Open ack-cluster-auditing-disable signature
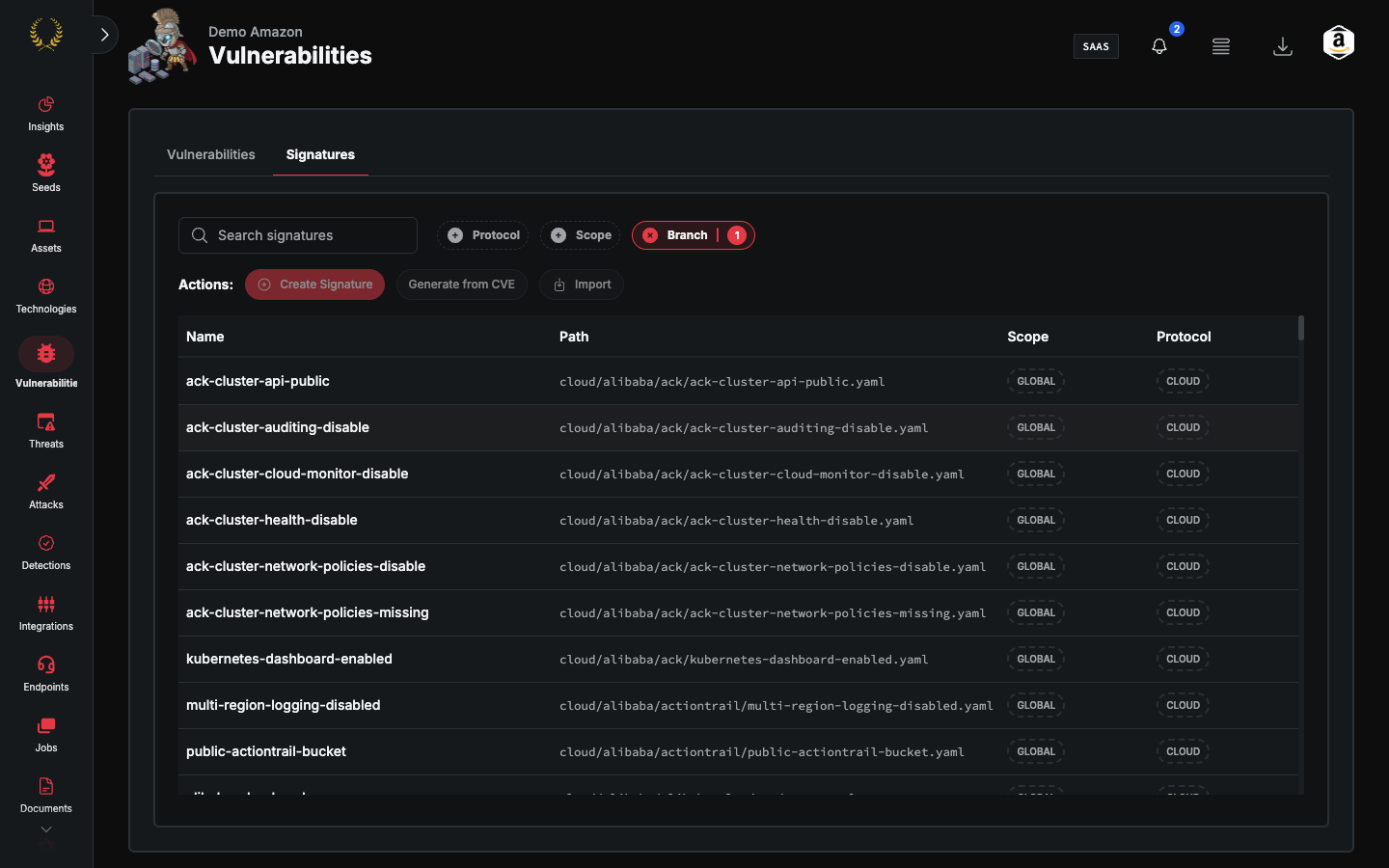1389x868 pixels. pyautogui.click(x=278, y=427)
